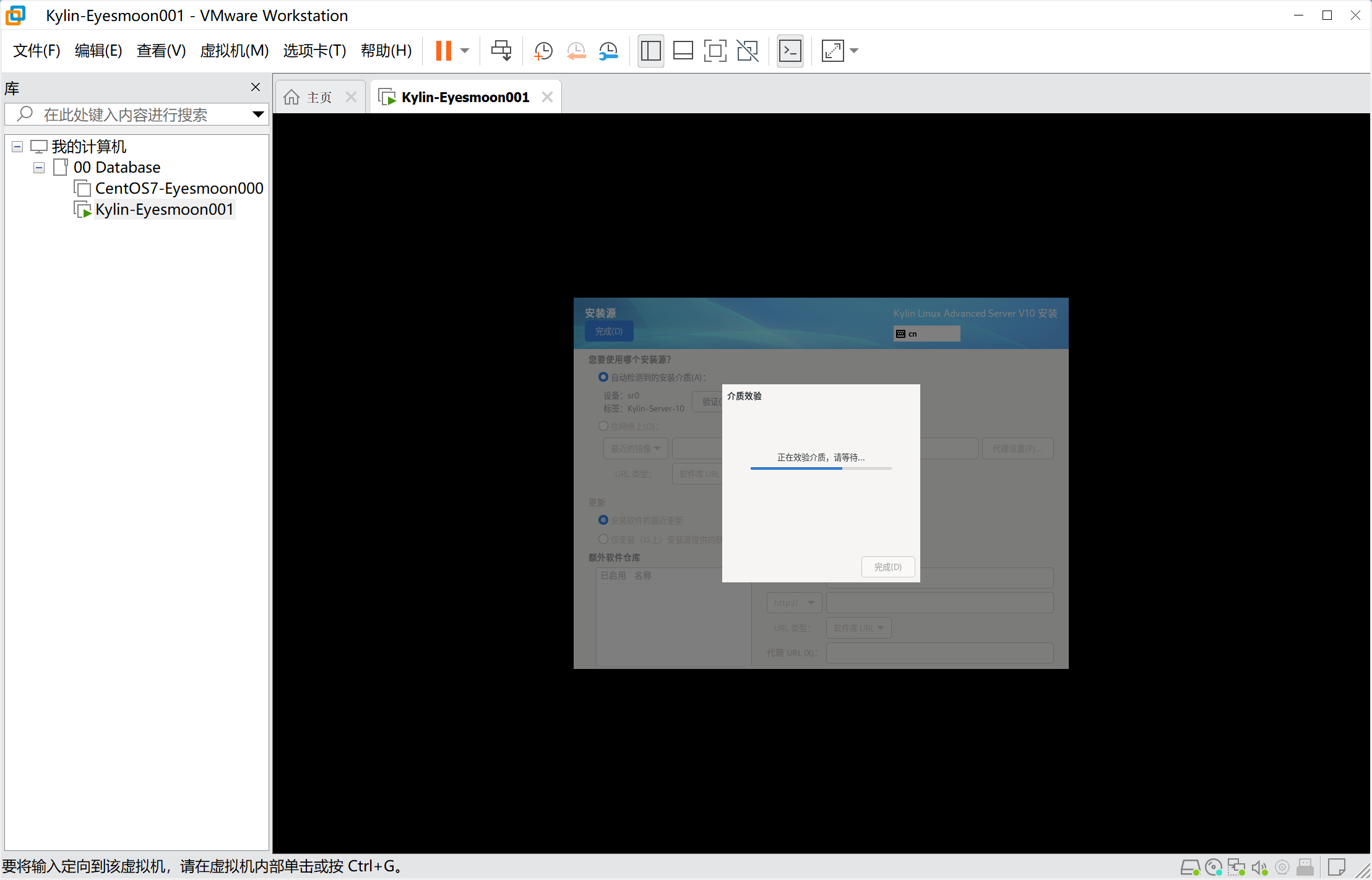Click the URL field beside http://

point(939,603)
